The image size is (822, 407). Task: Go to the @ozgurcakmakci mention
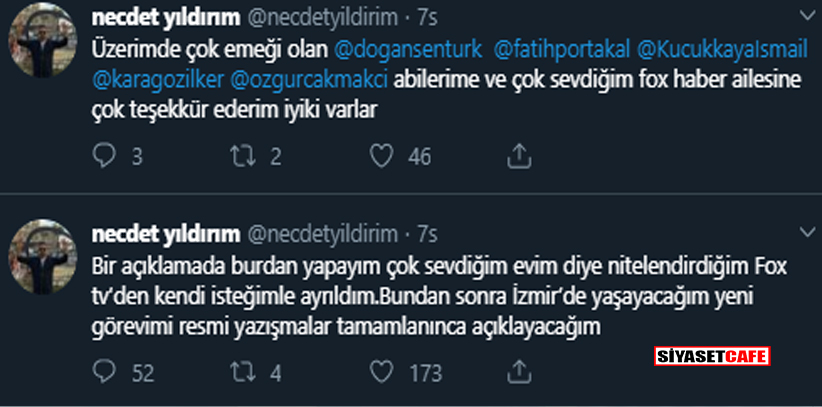(x=313, y=79)
